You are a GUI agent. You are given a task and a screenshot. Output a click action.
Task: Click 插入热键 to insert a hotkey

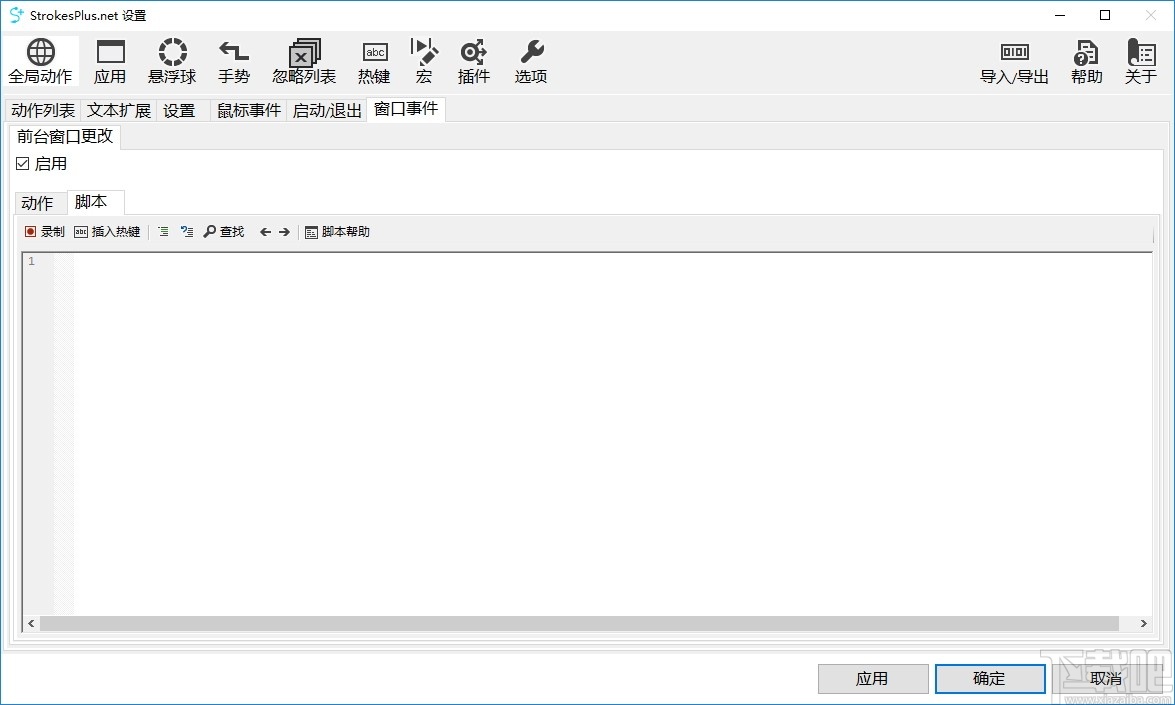[107, 231]
